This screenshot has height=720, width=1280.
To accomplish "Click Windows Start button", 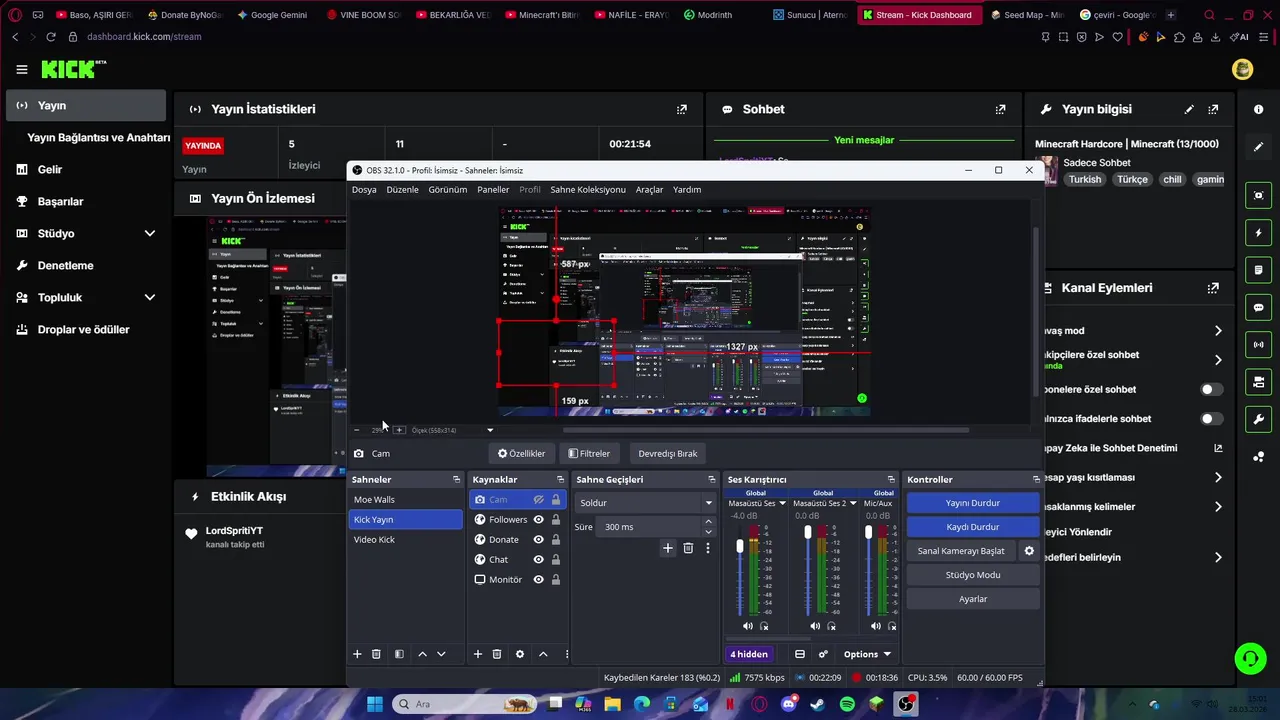I will (x=374, y=704).
